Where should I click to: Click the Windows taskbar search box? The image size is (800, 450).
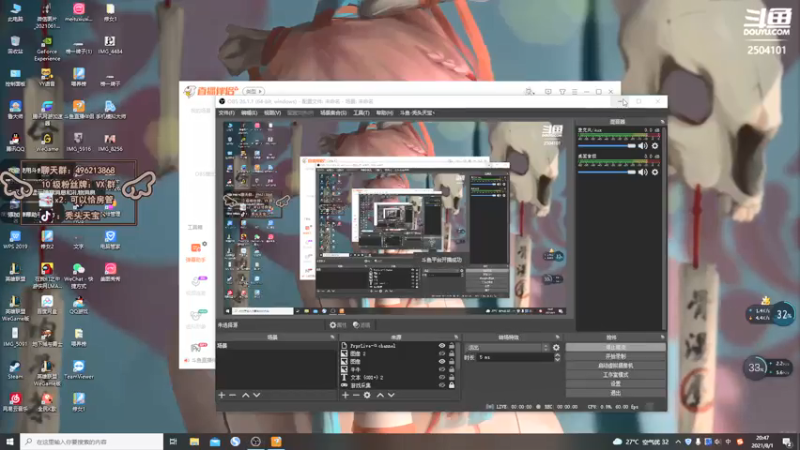pos(92,441)
